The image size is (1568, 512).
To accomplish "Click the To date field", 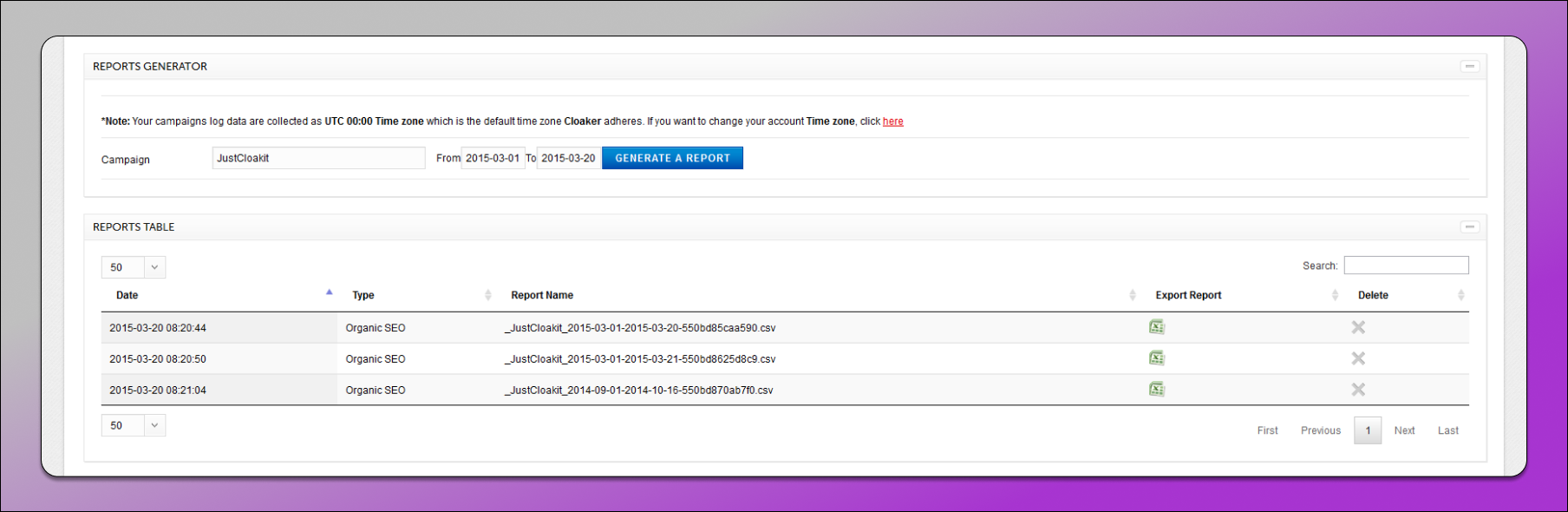I will coord(568,158).
